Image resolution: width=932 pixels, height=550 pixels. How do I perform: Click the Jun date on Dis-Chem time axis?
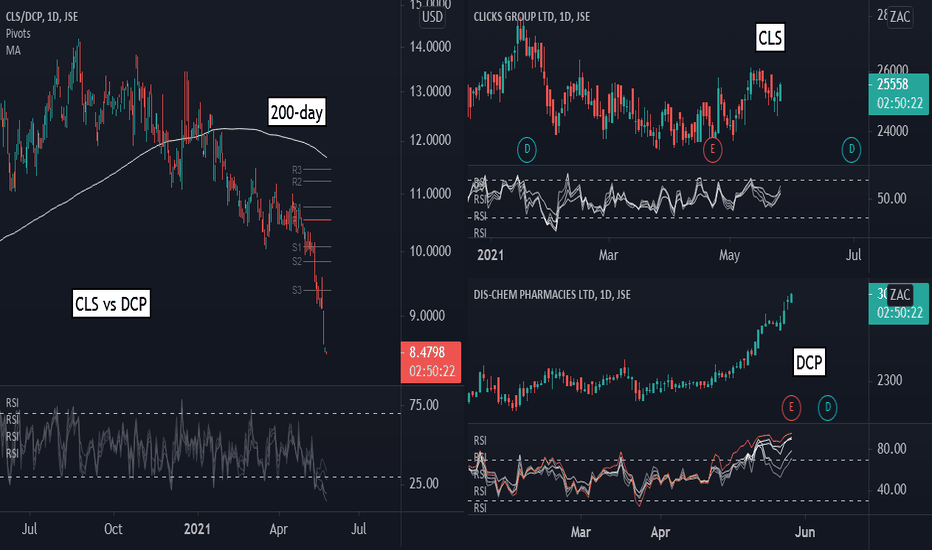tap(805, 532)
